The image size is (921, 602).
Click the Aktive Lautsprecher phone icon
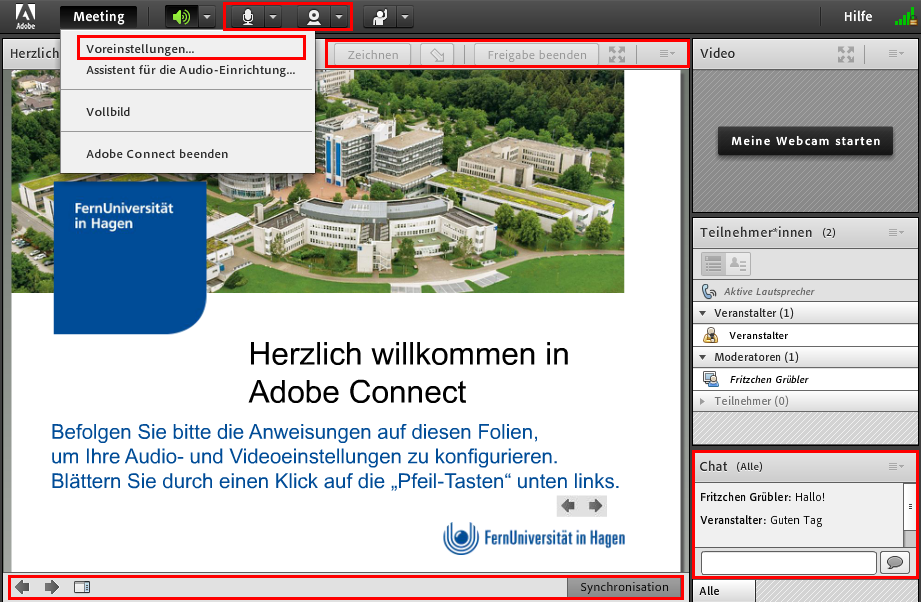tap(709, 291)
